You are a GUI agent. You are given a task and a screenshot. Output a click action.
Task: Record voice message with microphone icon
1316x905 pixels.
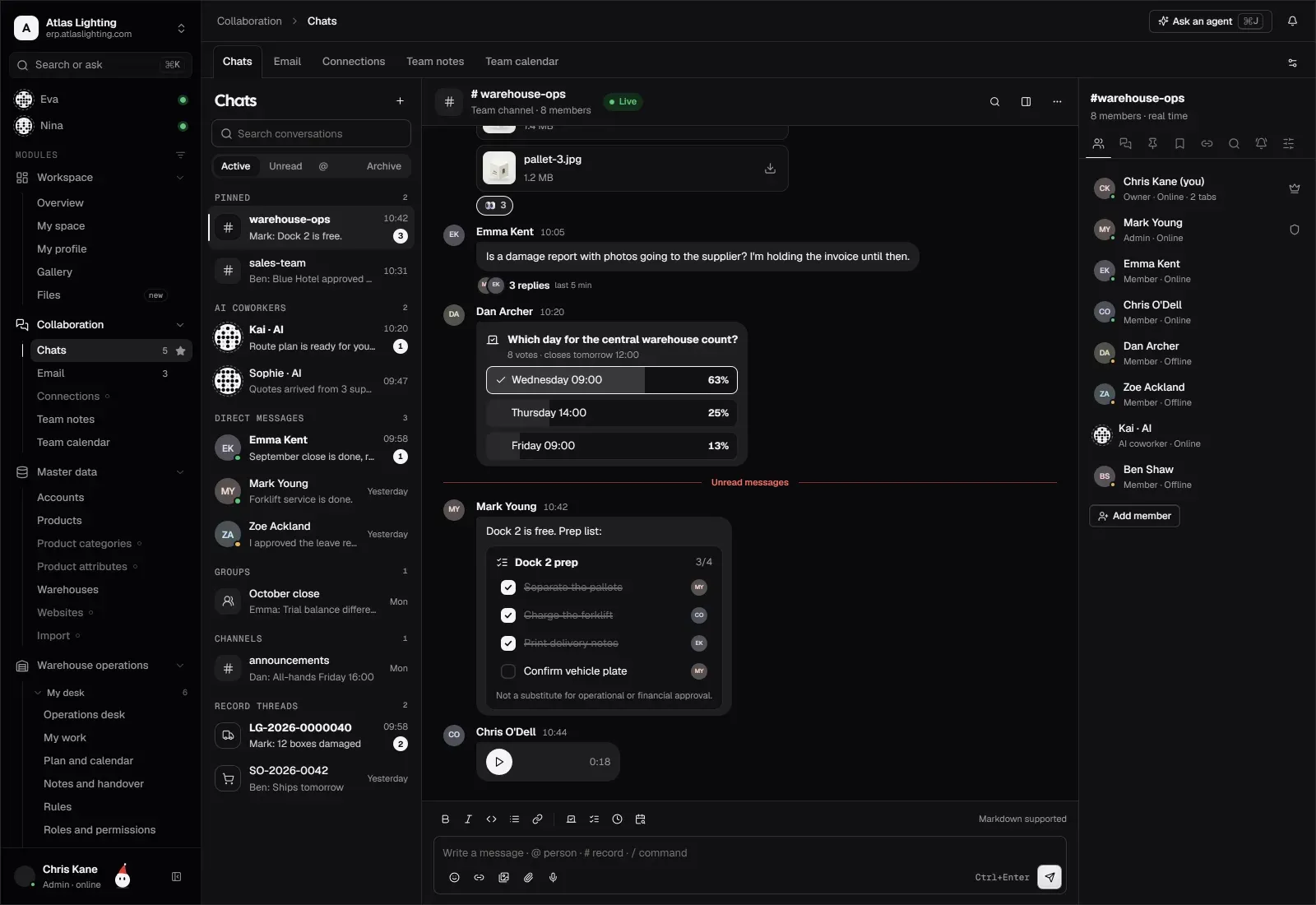click(x=553, y=878)
